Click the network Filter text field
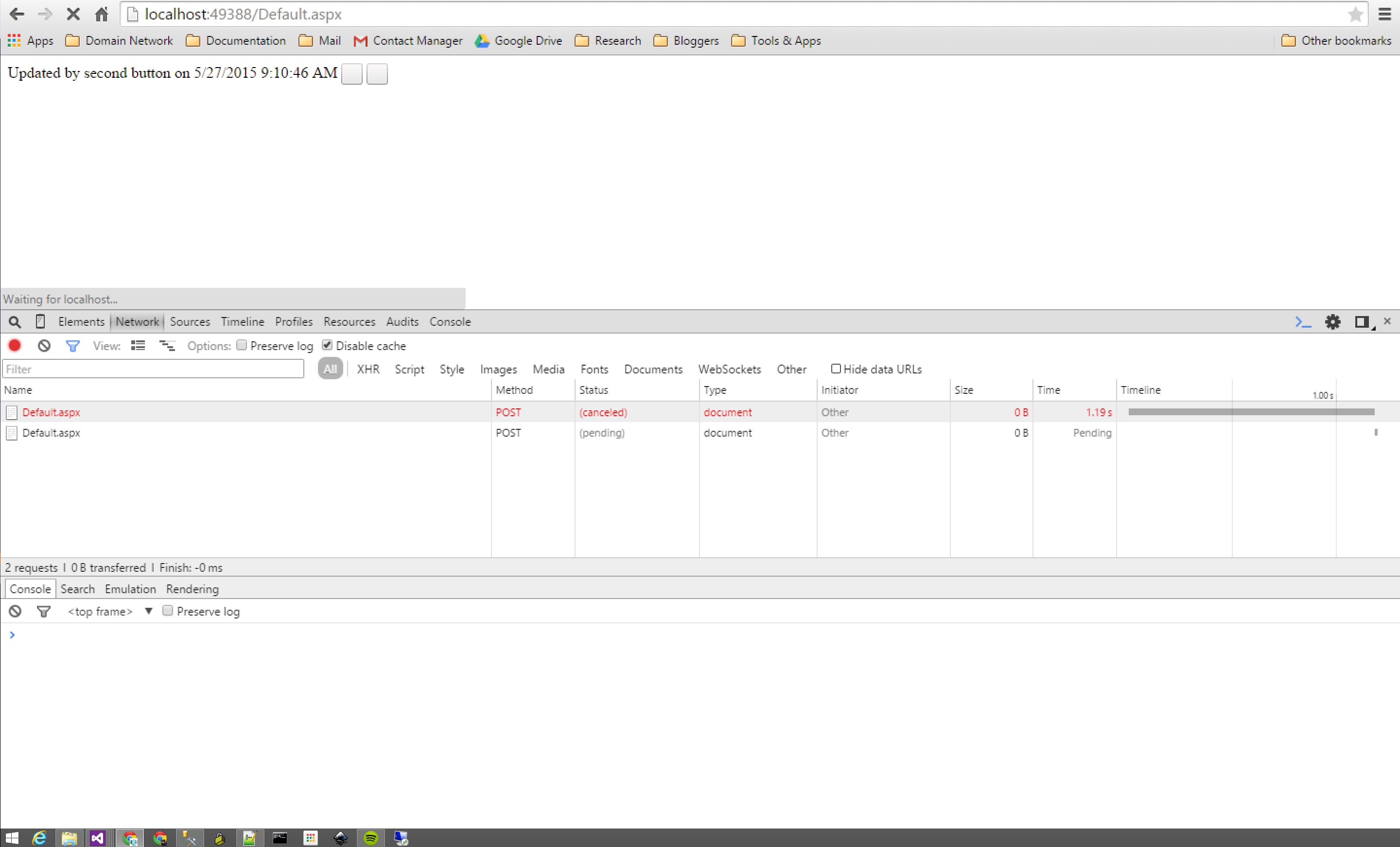 coord(154,369)
